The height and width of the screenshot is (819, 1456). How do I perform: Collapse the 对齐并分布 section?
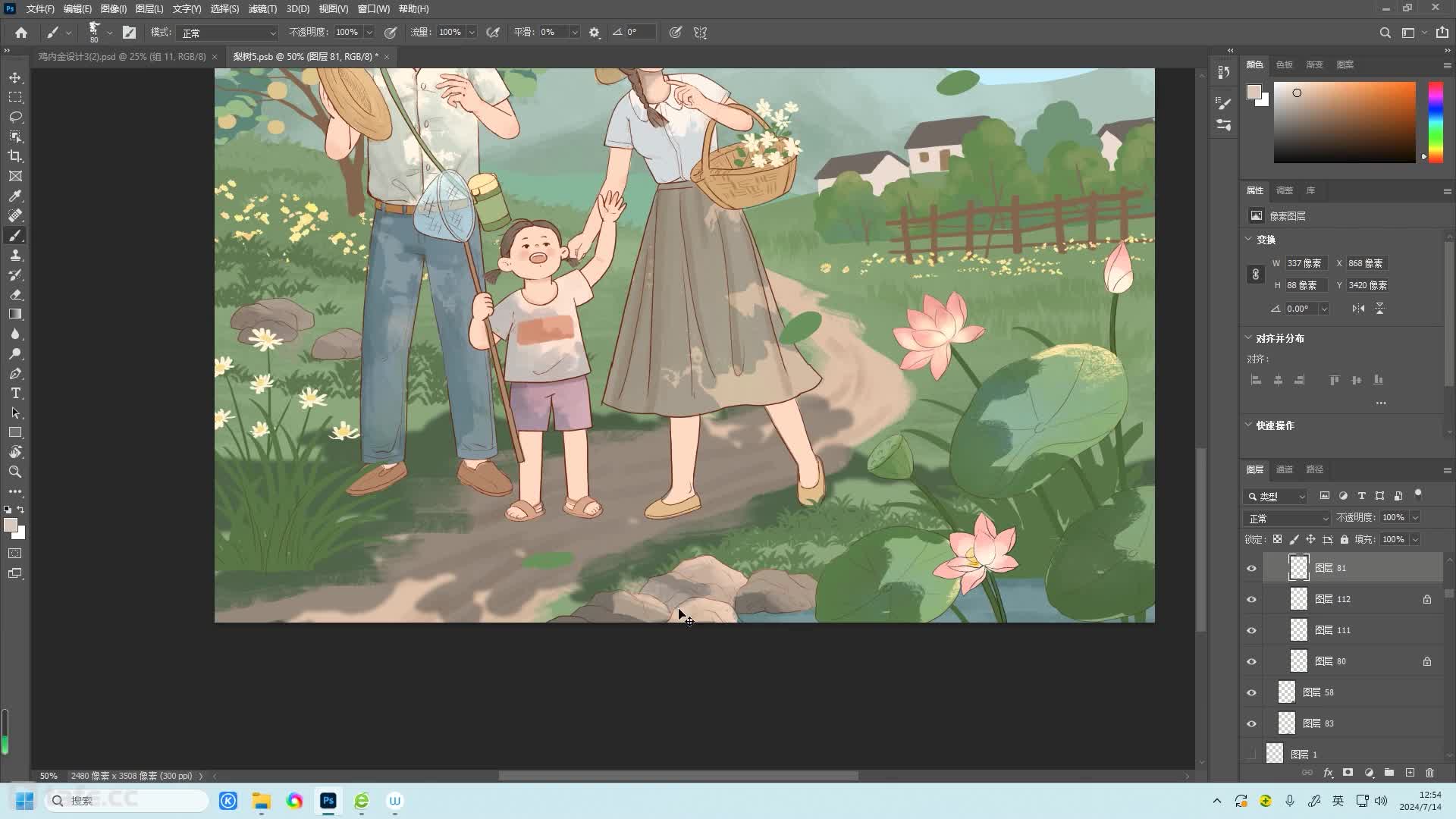pyautogui.click(x=1248, y=337)
